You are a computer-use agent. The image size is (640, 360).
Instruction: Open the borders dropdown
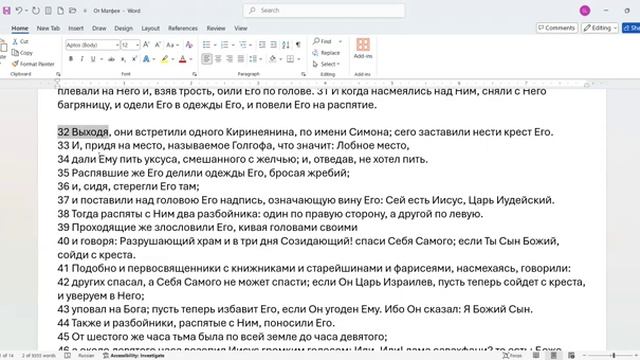[299, 60]
